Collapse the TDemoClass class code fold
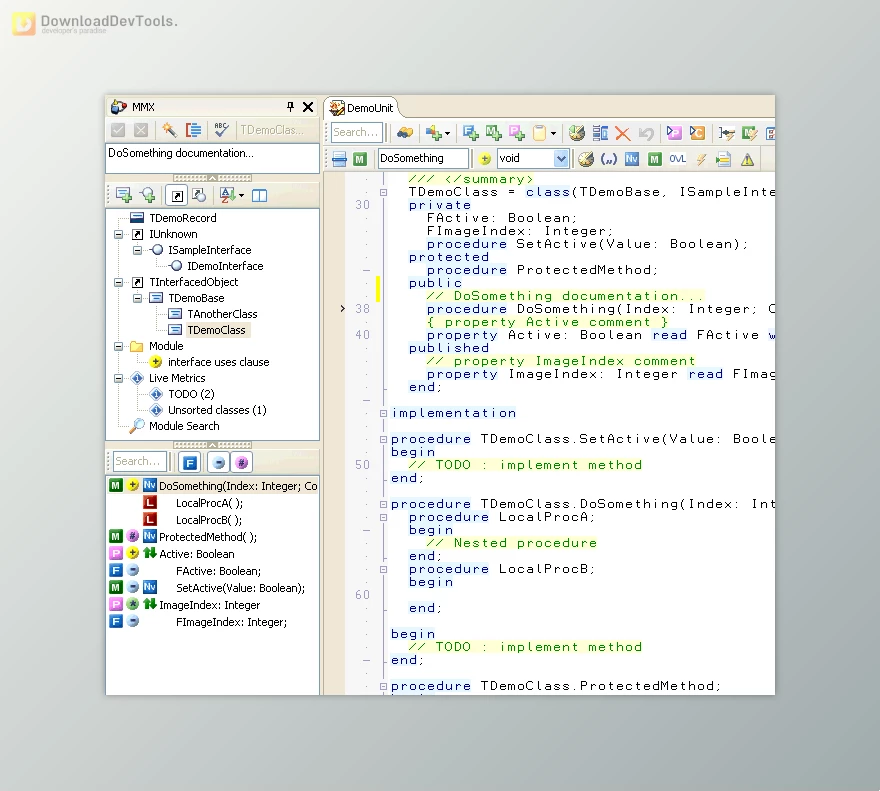880x791 pixels. pos(383,193)
